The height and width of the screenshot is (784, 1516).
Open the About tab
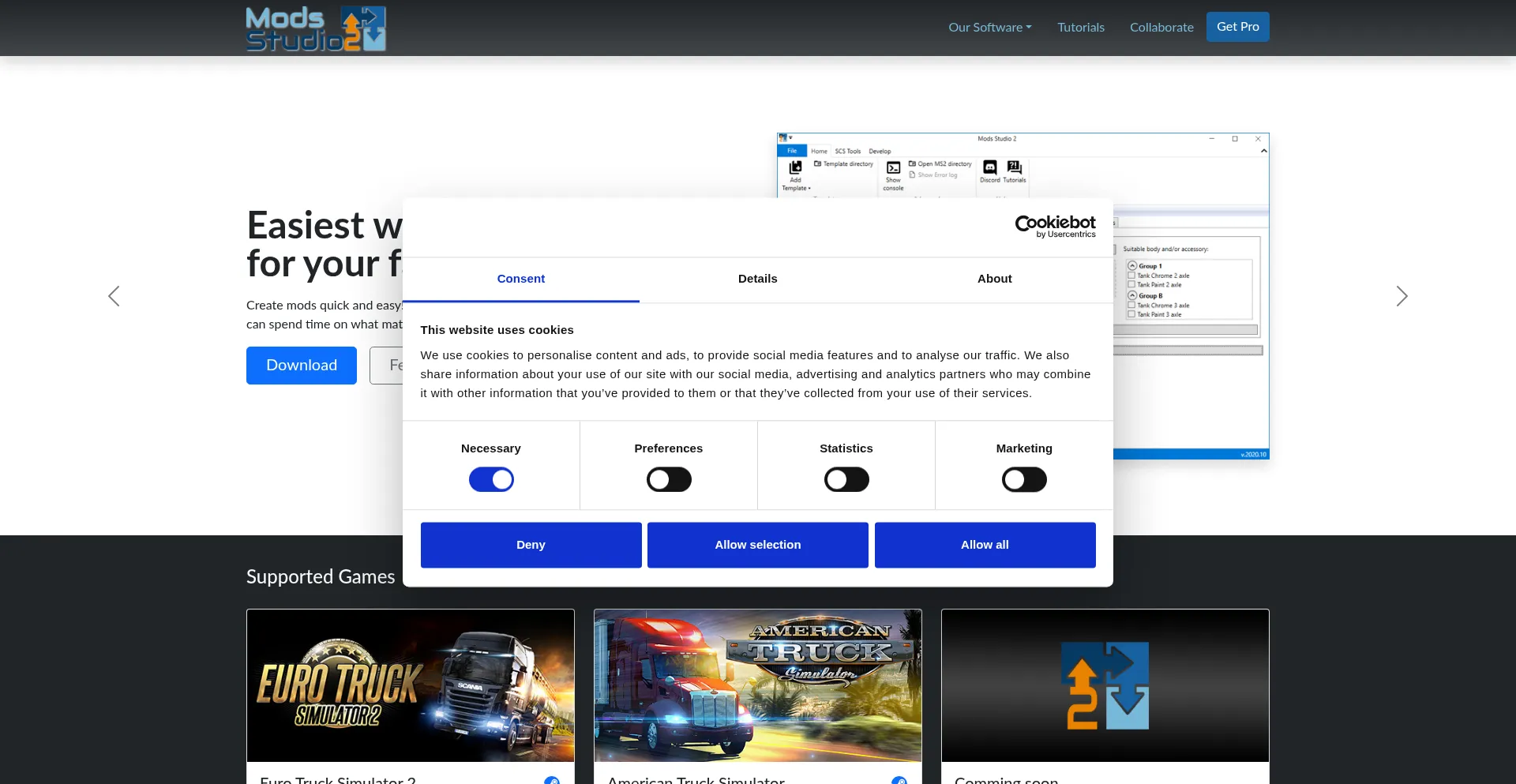[x=995, y=279]
